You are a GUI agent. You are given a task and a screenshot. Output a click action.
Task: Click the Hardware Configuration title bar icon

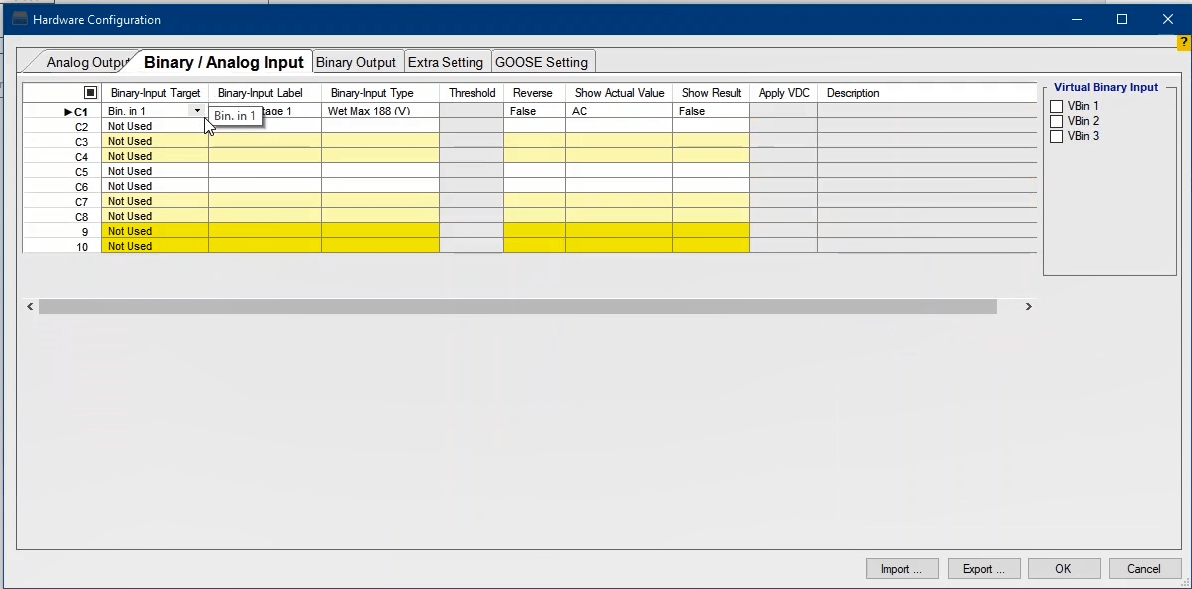pos(20,19)
